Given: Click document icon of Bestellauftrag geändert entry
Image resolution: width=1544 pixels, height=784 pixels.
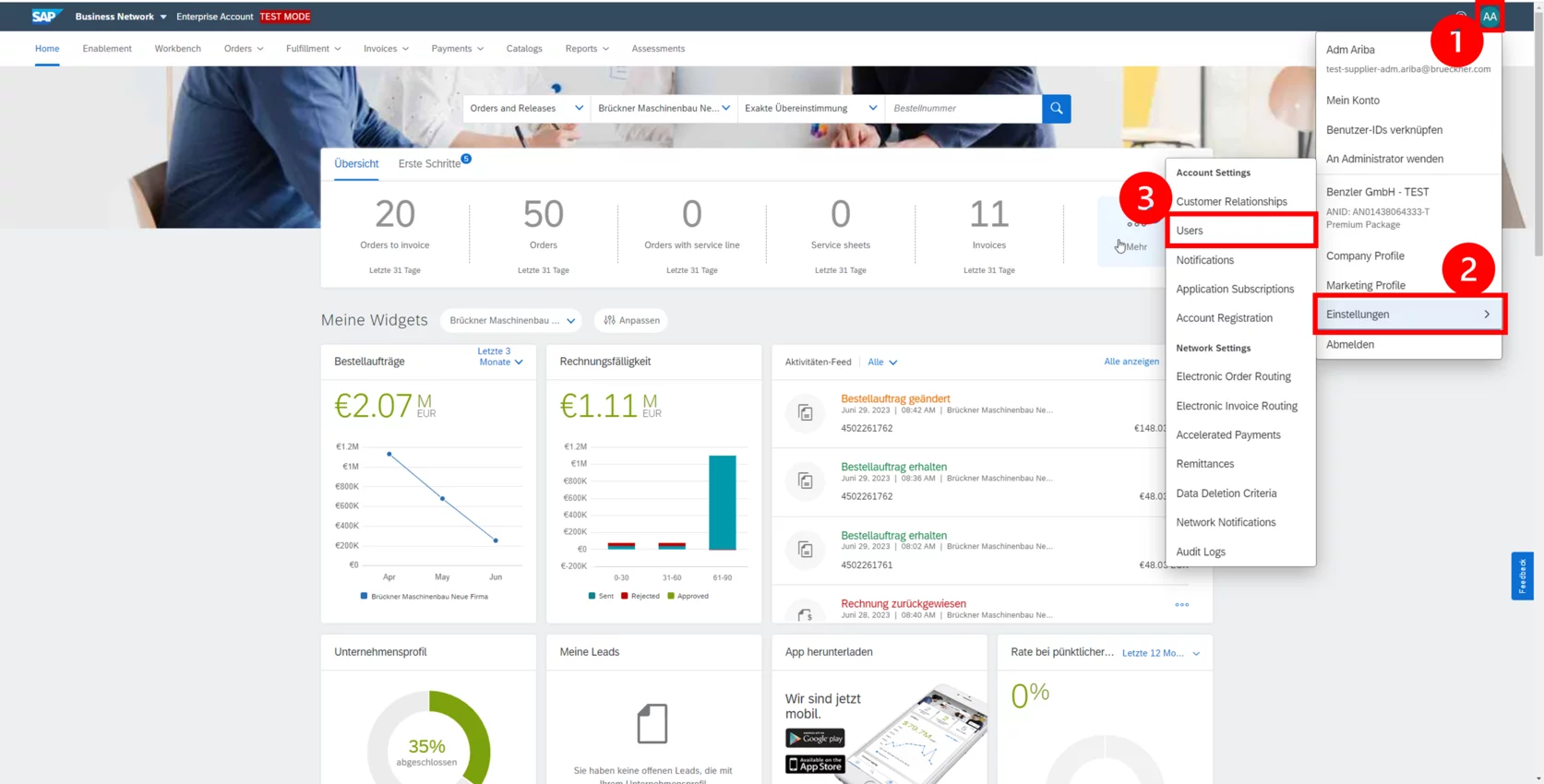Looking at the screenshot, I should (805, 413).
